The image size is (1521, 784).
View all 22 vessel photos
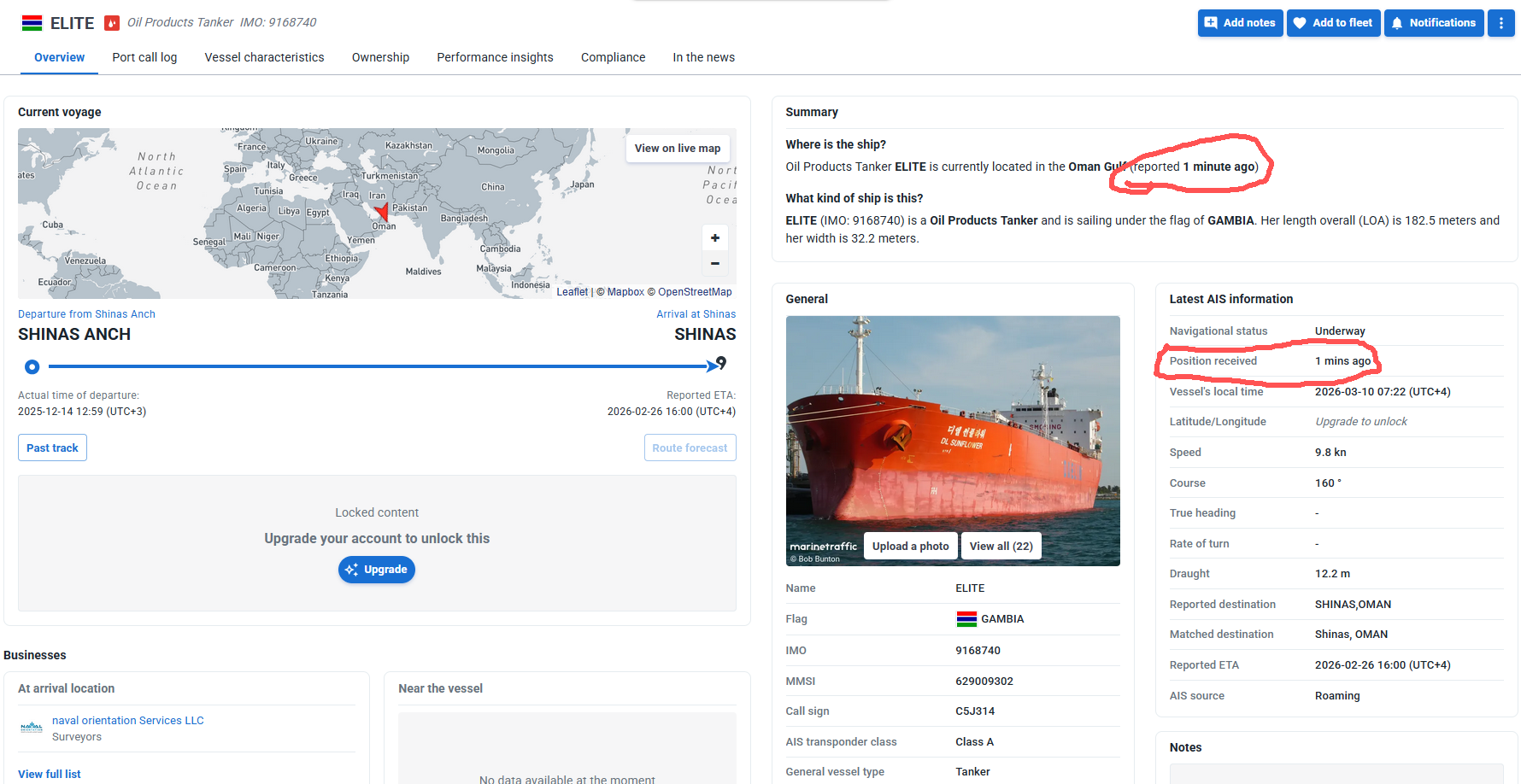point(1001,547)
